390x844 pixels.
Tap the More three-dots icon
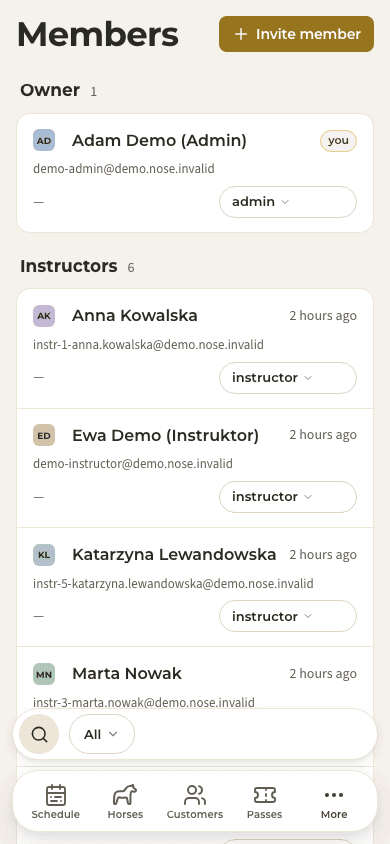coord(334,795)
